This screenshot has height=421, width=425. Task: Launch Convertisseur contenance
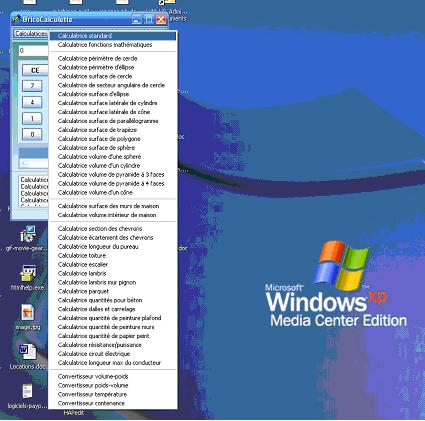pyautogui.click(x=113, y=403)
